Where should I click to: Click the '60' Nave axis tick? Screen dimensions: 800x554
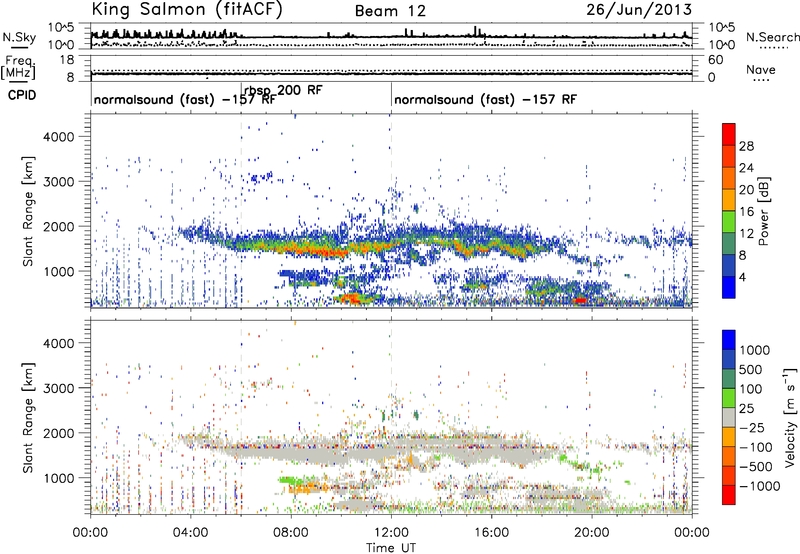715,60
